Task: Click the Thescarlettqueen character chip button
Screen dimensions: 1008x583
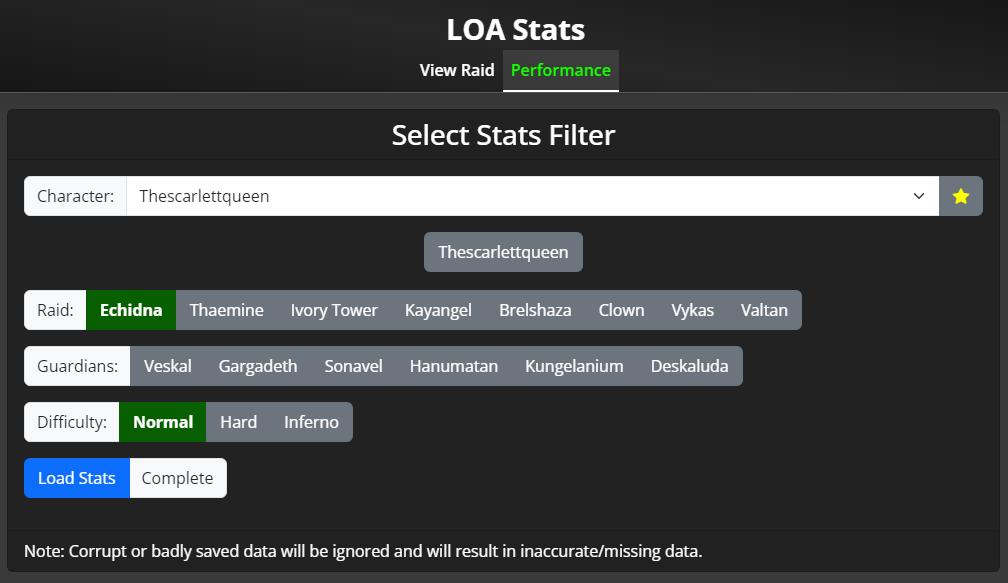Action: coord(503,252)
